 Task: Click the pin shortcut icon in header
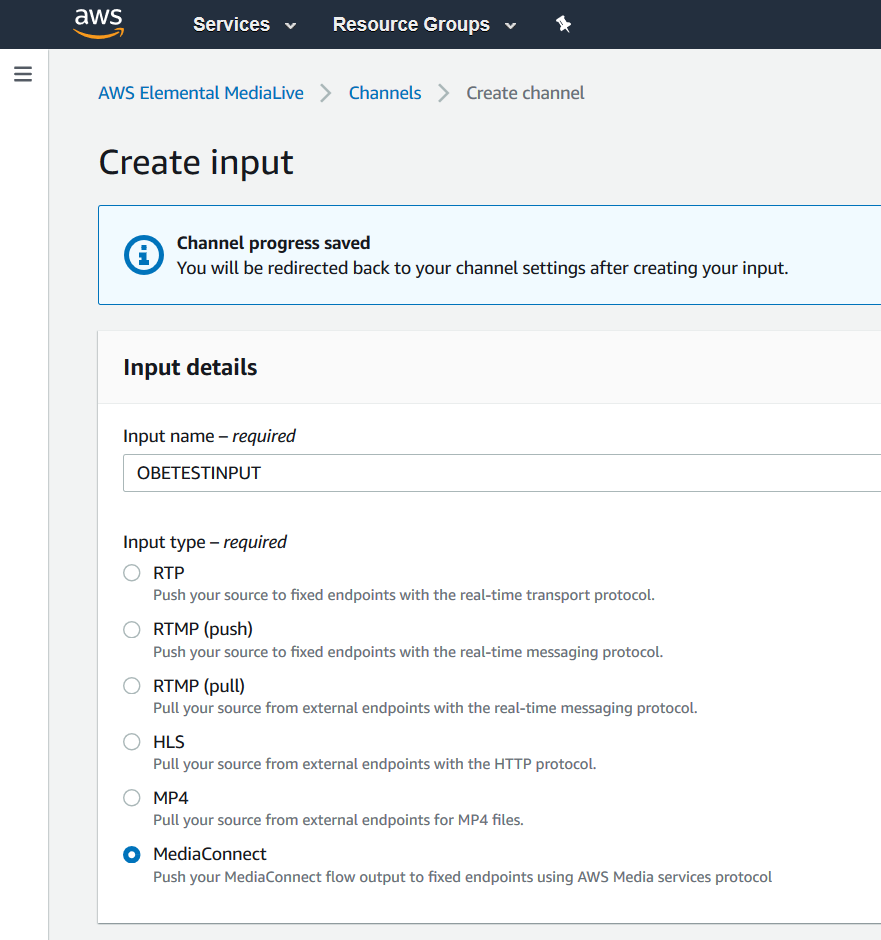pos(563,25)
